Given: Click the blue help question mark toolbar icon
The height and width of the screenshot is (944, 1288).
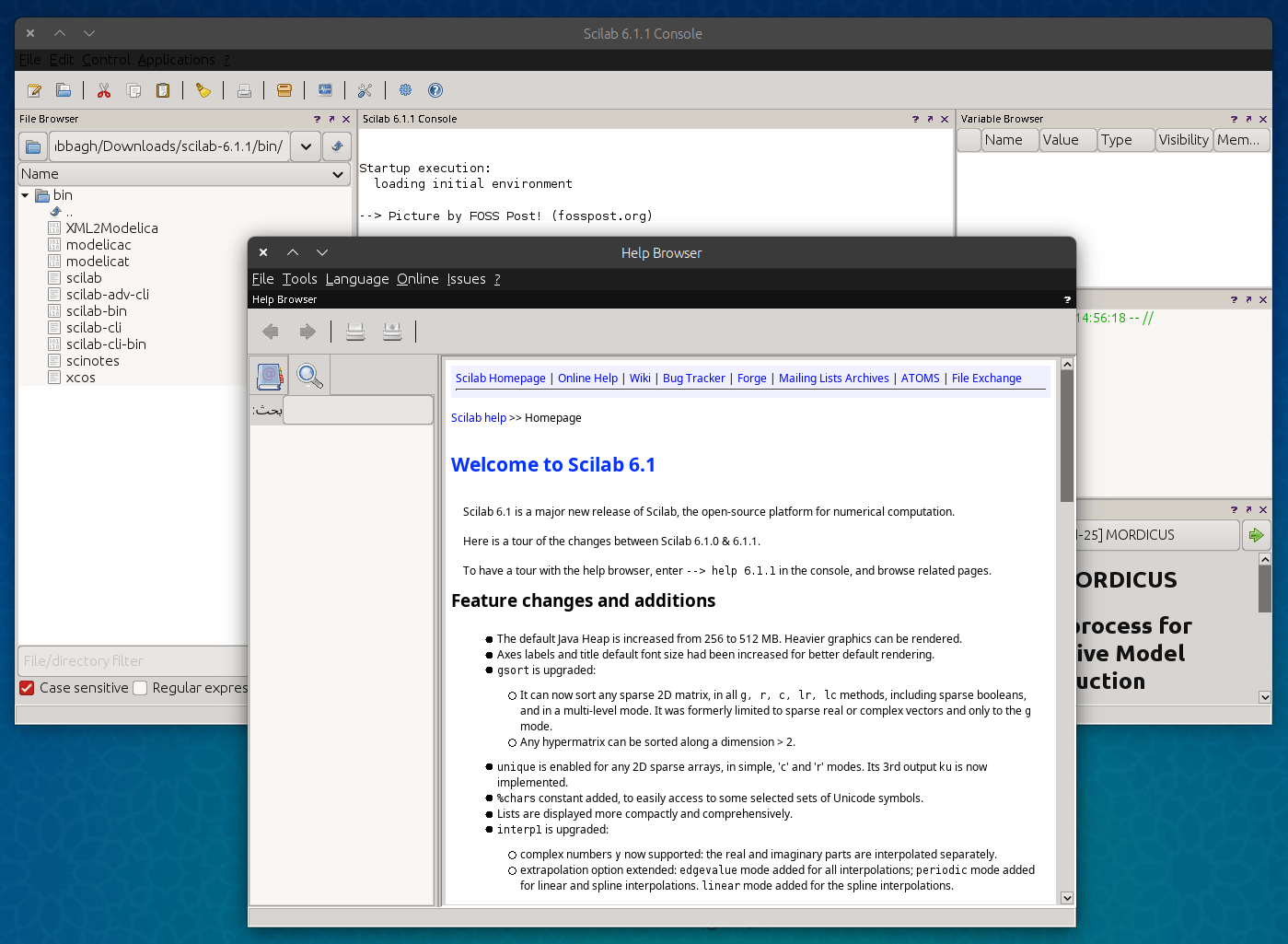Looking at the screenshot, I should click(435, 90).
